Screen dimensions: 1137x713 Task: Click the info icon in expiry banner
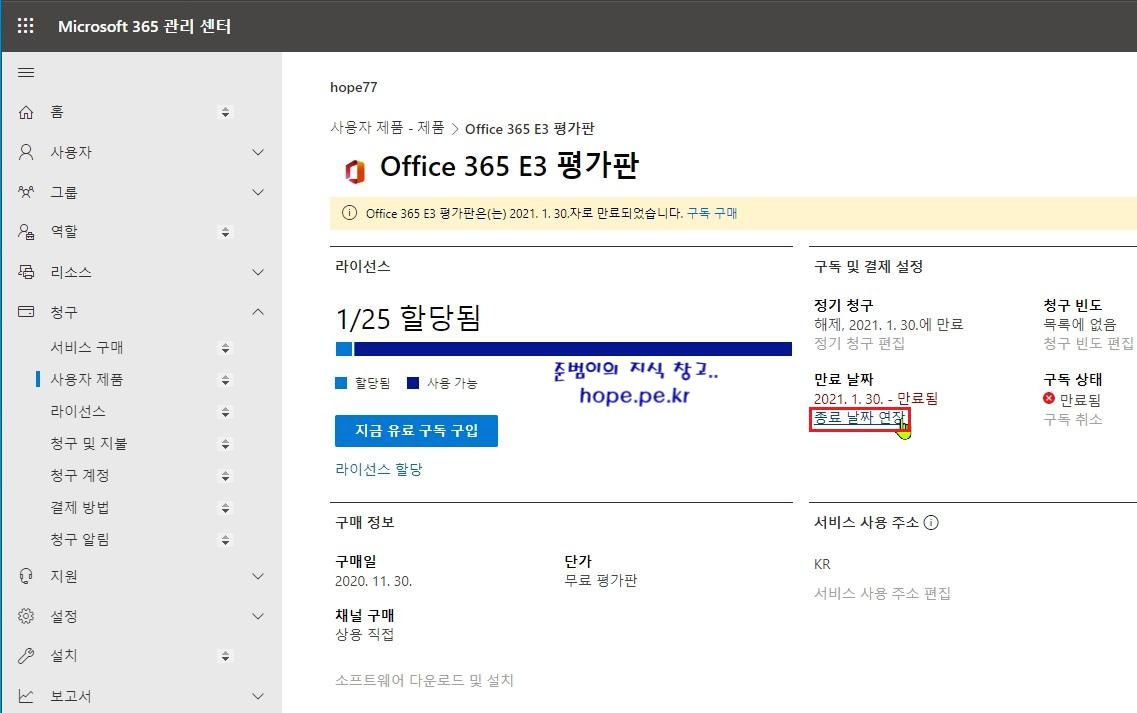click(350, 213)
